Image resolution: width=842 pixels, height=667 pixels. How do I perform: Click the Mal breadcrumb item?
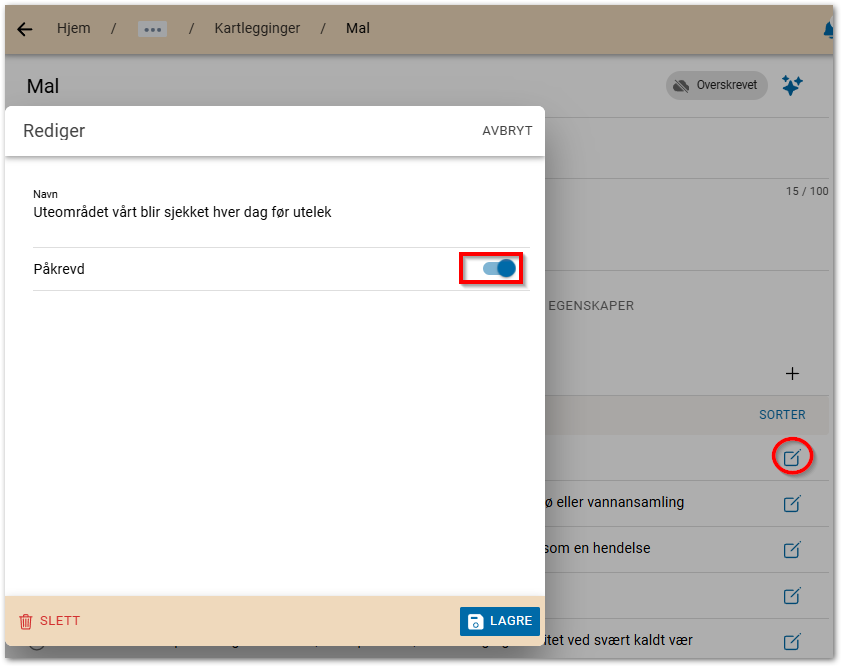click(358, 28)
